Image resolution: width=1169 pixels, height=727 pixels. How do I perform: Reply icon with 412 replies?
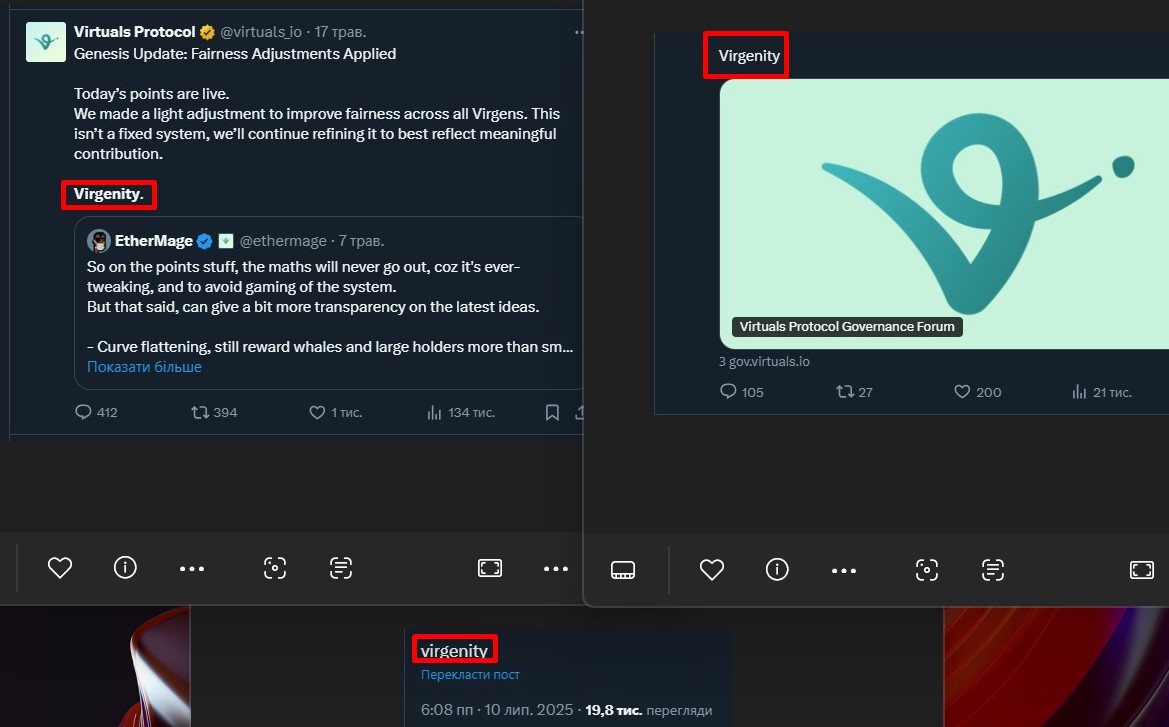(x=84, y=412)
